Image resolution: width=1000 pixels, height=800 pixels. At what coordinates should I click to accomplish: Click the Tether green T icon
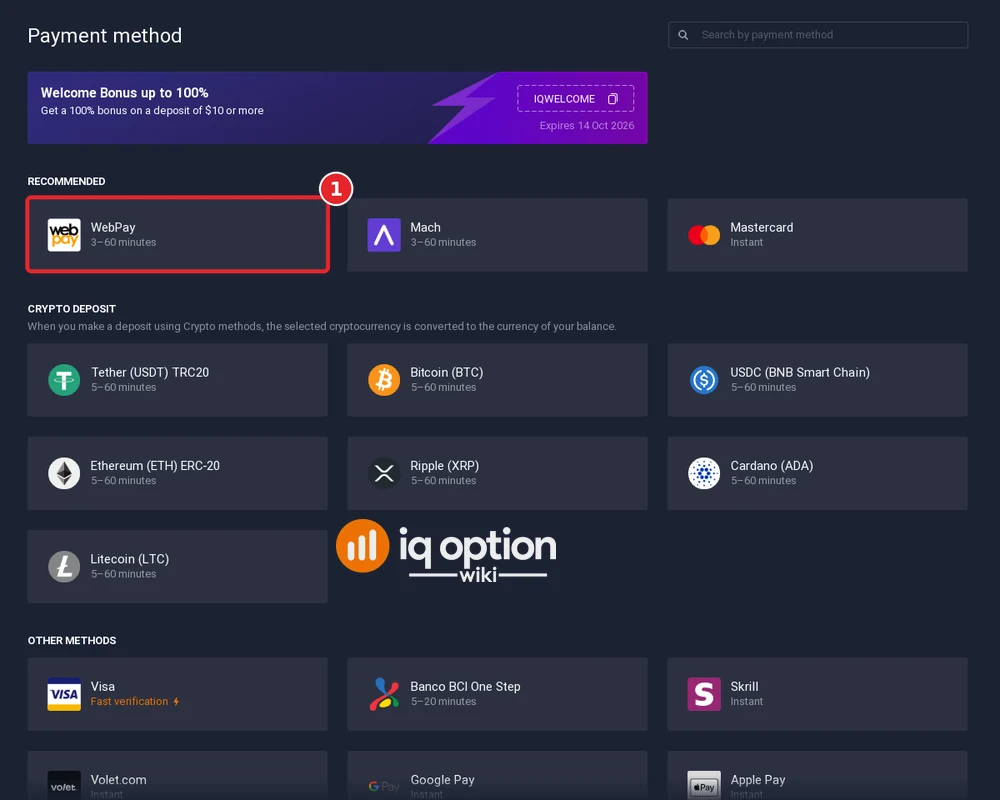[64, 380]
